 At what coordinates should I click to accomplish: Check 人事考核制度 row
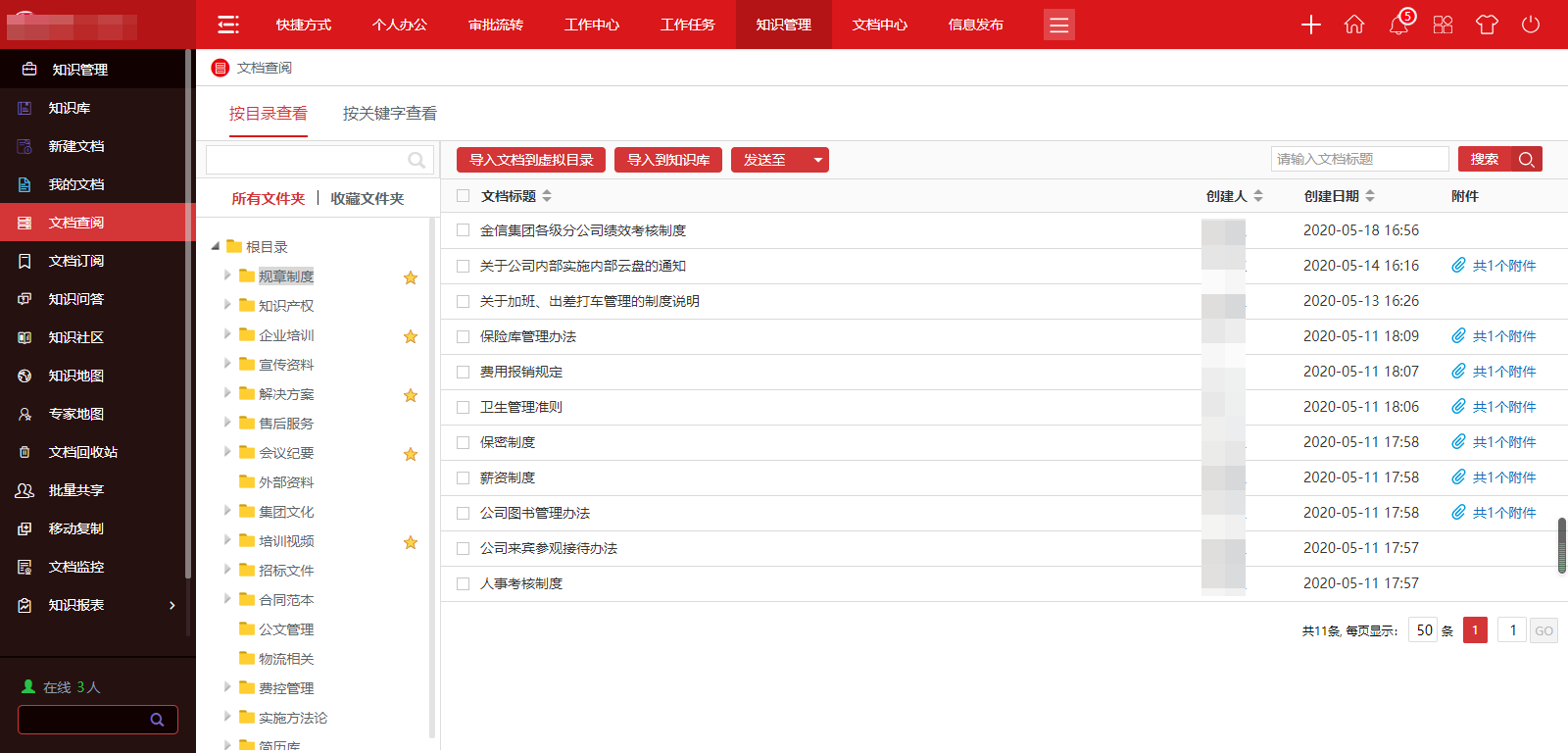pos(464,583)
